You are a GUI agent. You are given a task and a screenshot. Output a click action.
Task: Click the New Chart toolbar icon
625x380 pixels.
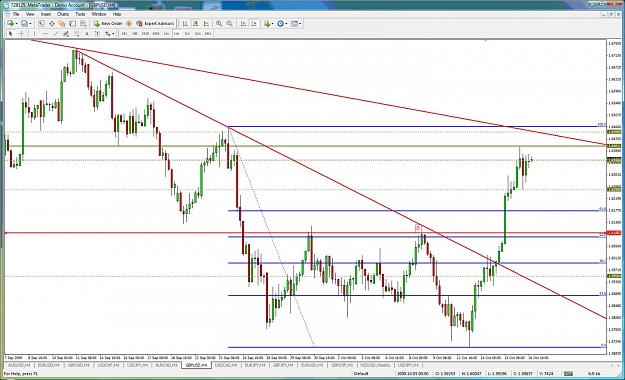10,24
